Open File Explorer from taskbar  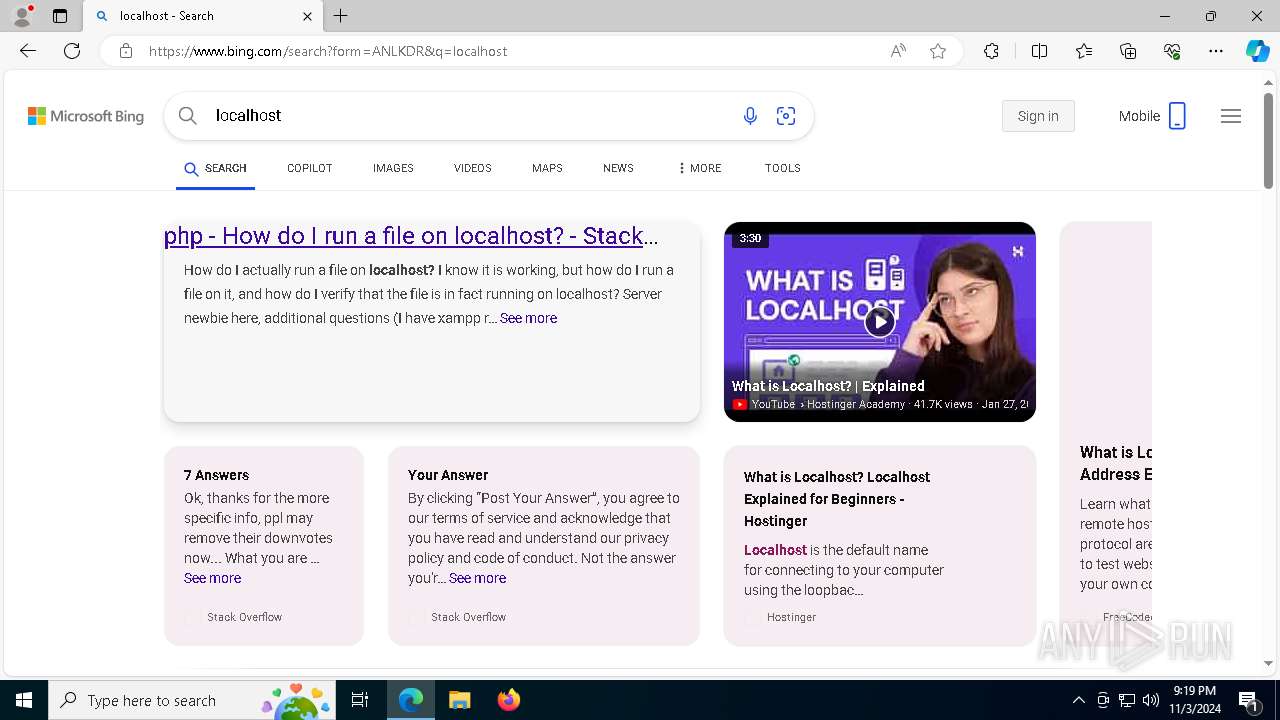tap(459, 700)
